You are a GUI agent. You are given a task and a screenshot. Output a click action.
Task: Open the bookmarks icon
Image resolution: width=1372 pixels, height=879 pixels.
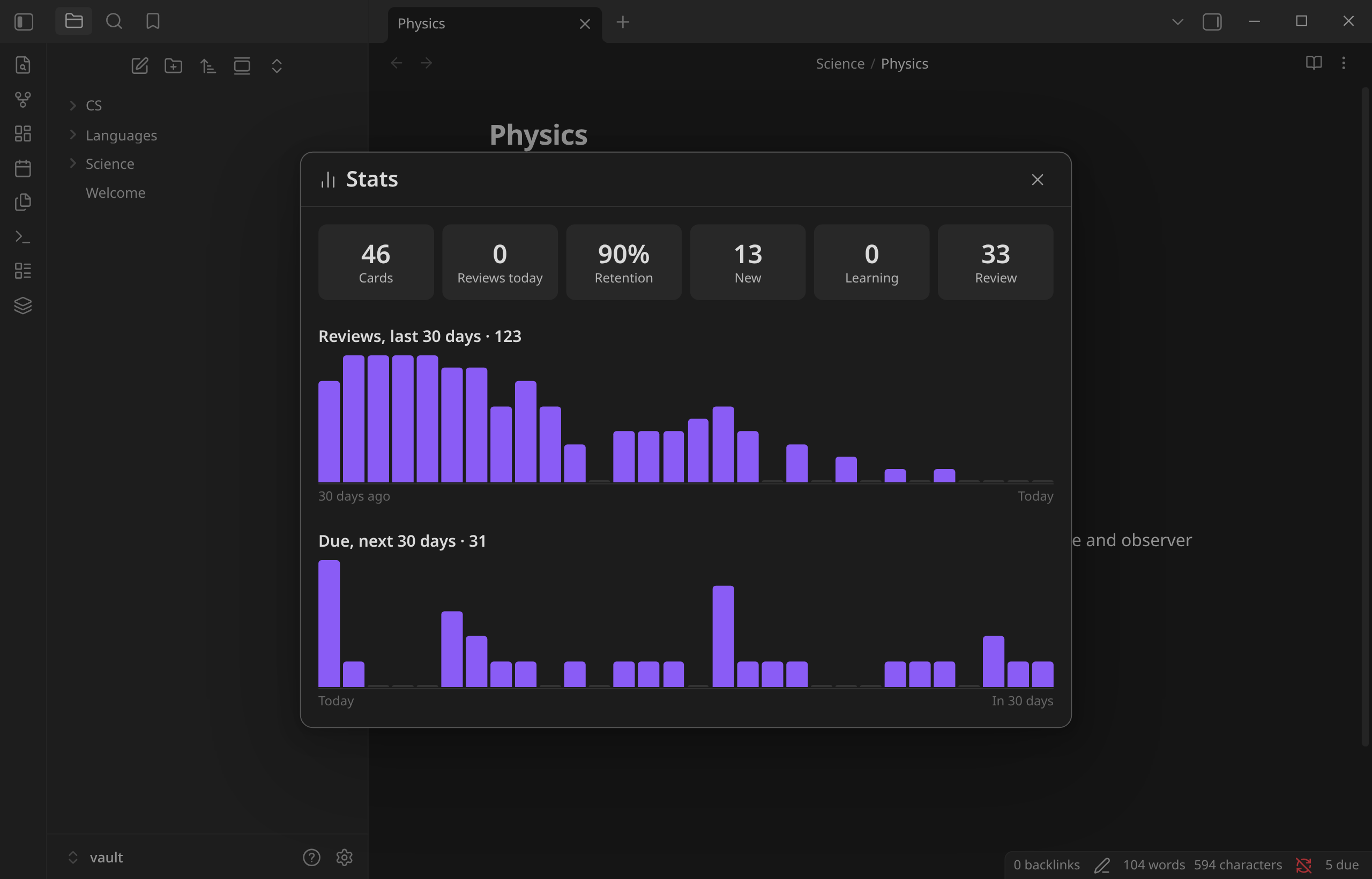point(153,21)
